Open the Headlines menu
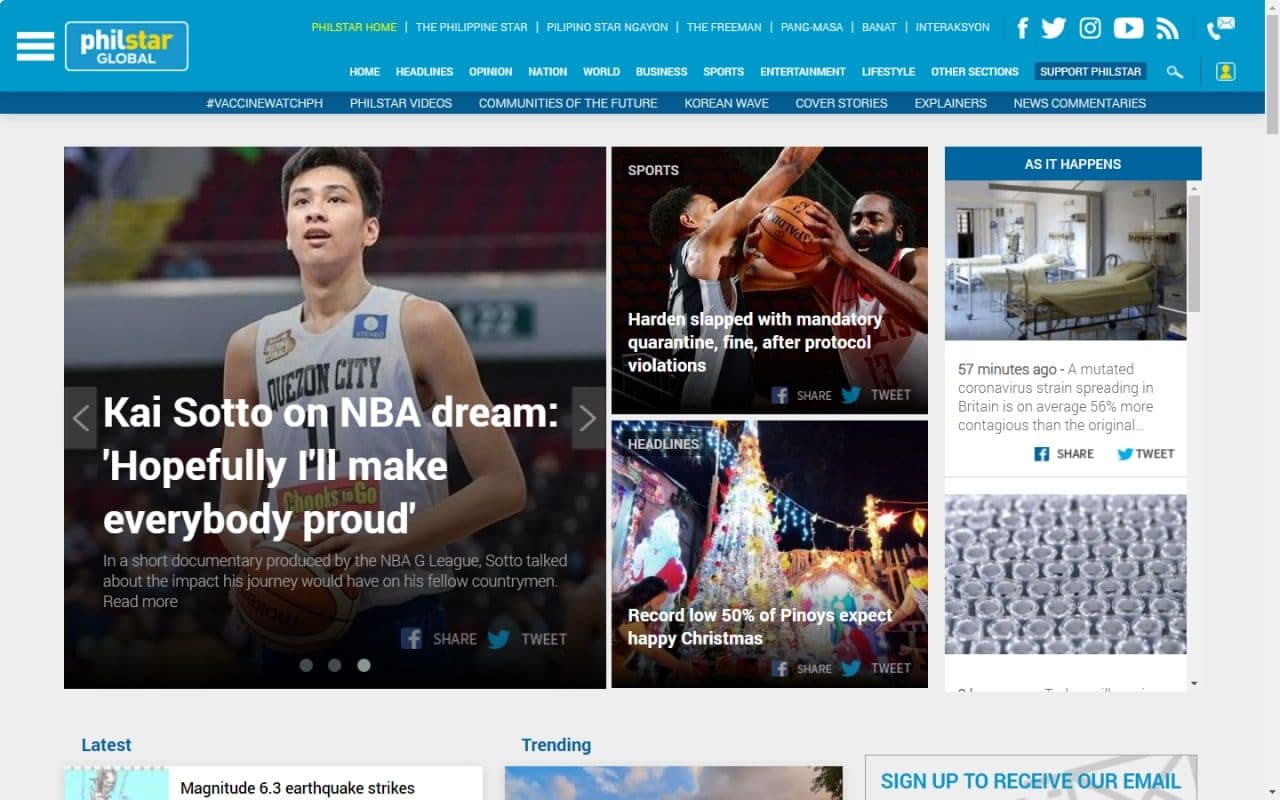Viewport: 1280px width, 800px height. pyautogui.click(x=424, y=72)
